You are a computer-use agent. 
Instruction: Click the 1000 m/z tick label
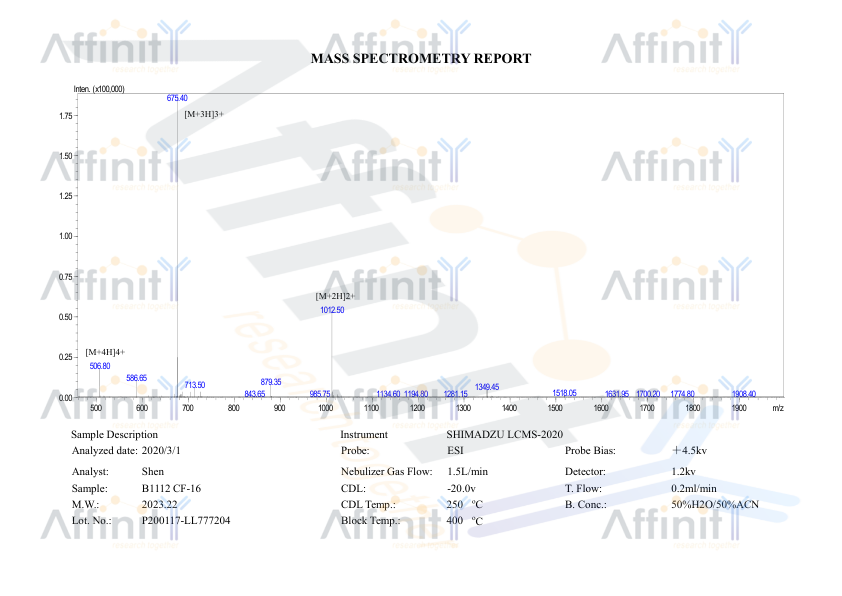325,408
